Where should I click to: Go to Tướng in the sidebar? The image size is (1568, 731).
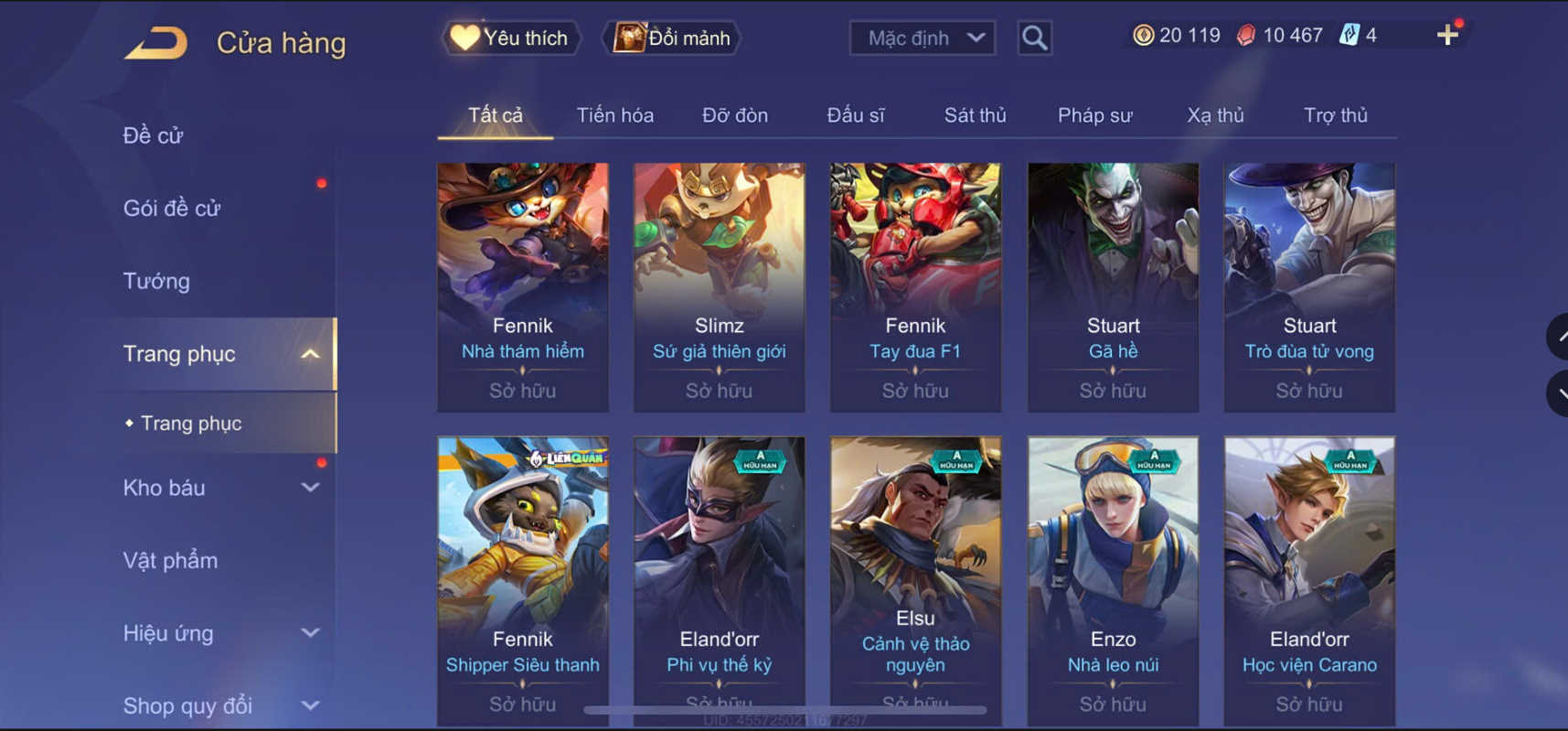click(x=156, y=281)
